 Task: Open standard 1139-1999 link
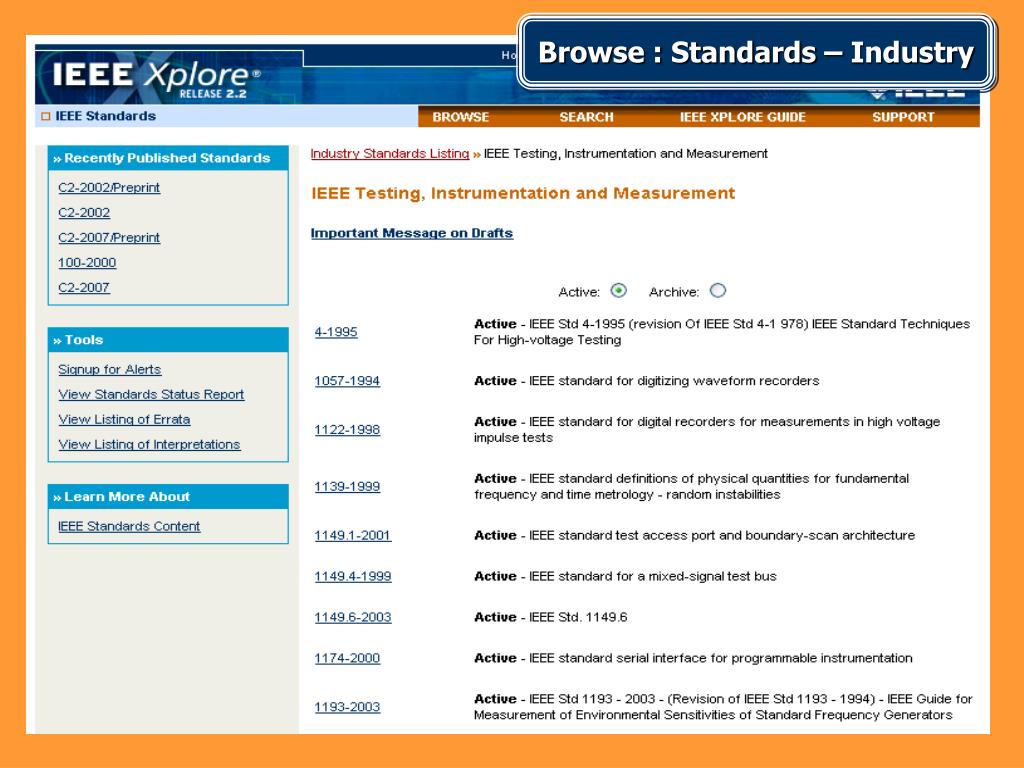[347, 487]
